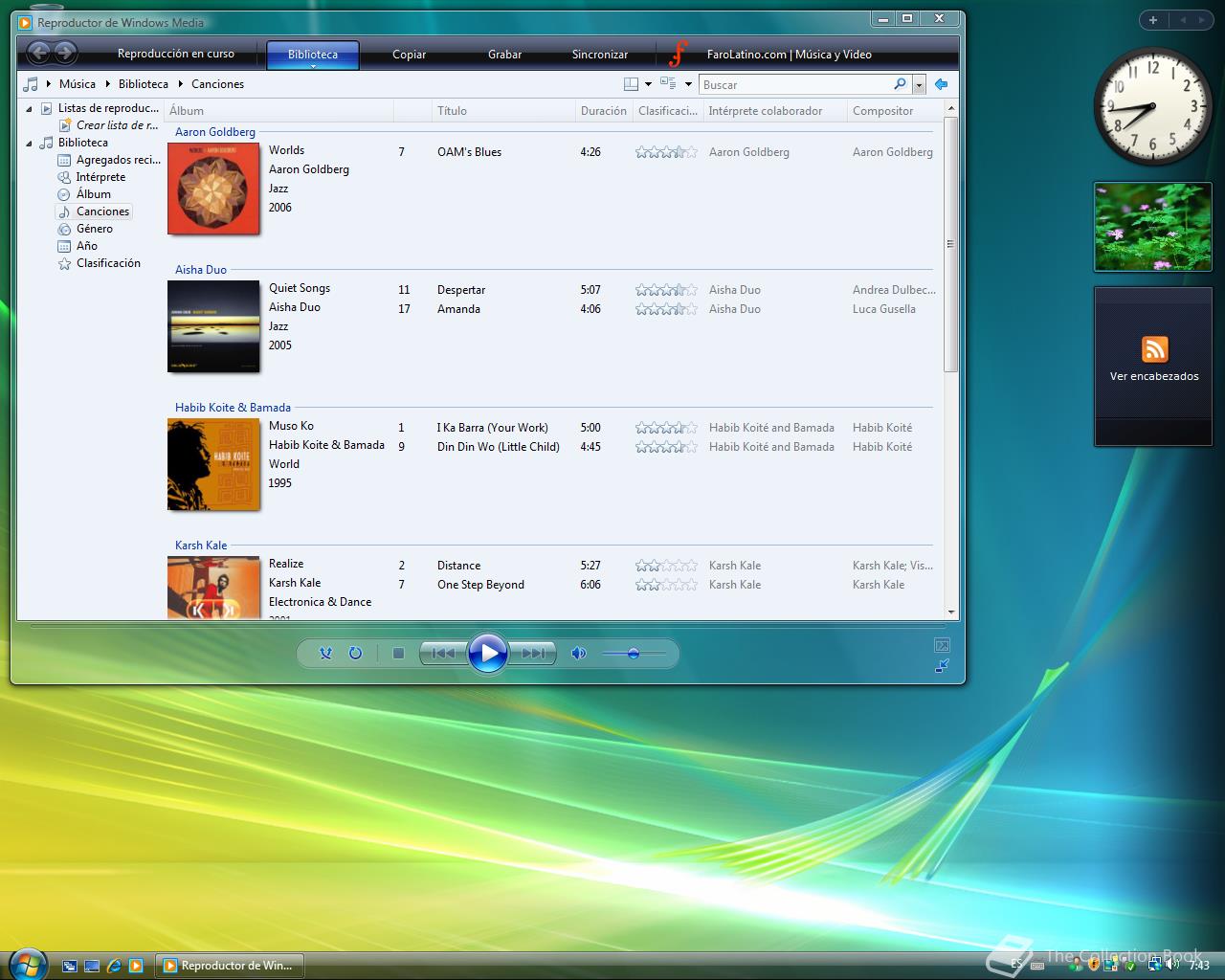
Task: Click Biblioteca in the breadcrumb path
Action: click(144, 84)
